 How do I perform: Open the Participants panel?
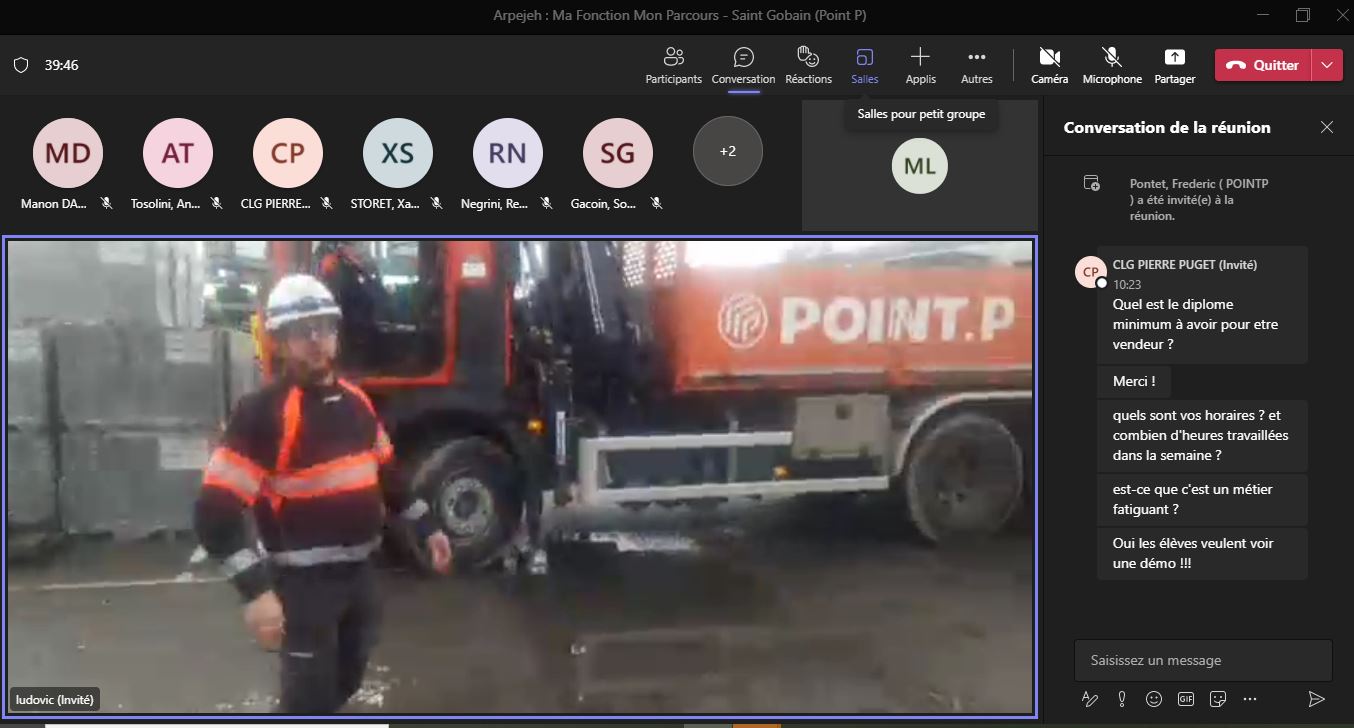point(673,65)
